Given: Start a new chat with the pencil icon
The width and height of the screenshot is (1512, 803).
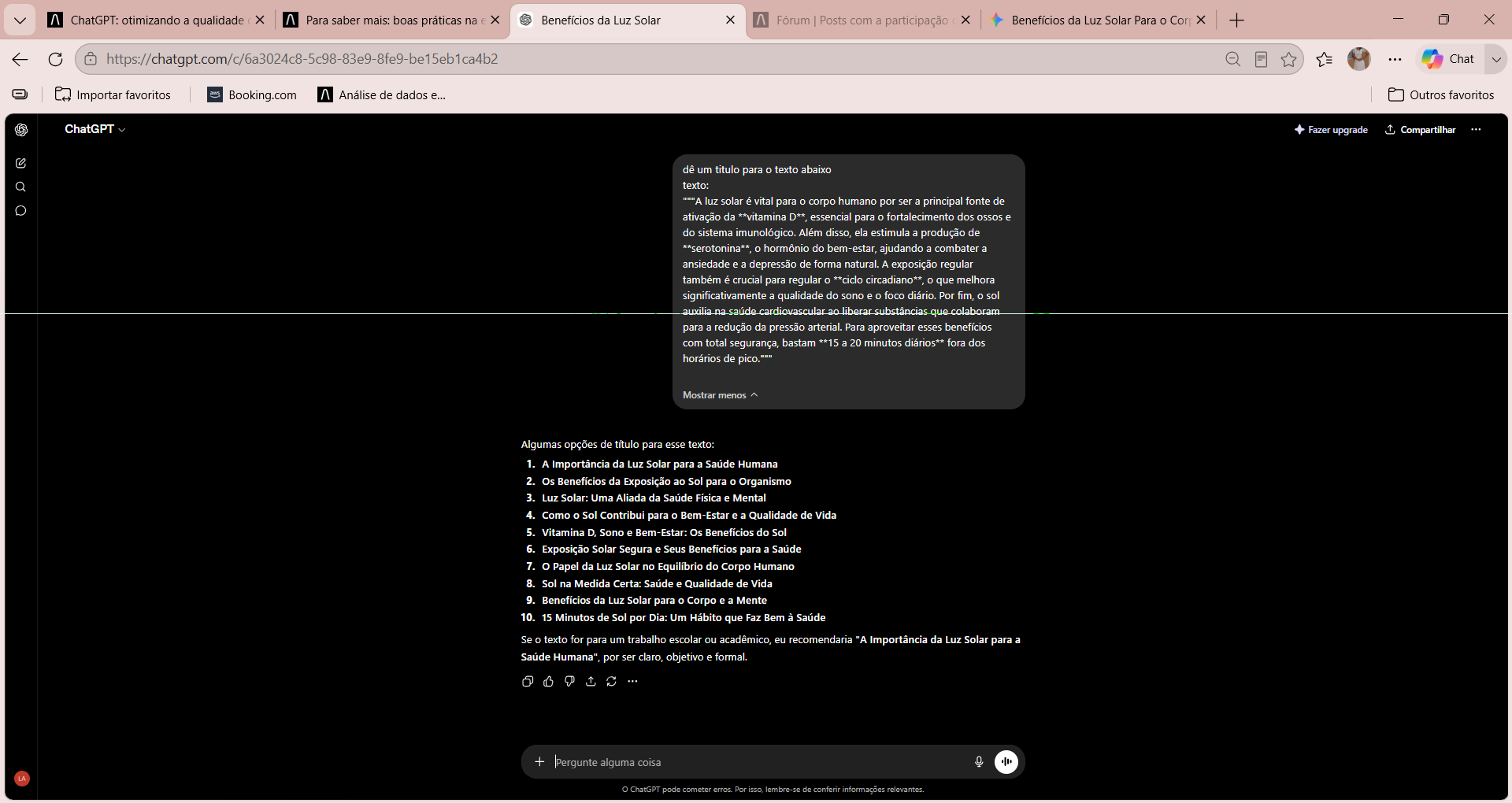Looking at the screenshot, I should coord(21,163).
